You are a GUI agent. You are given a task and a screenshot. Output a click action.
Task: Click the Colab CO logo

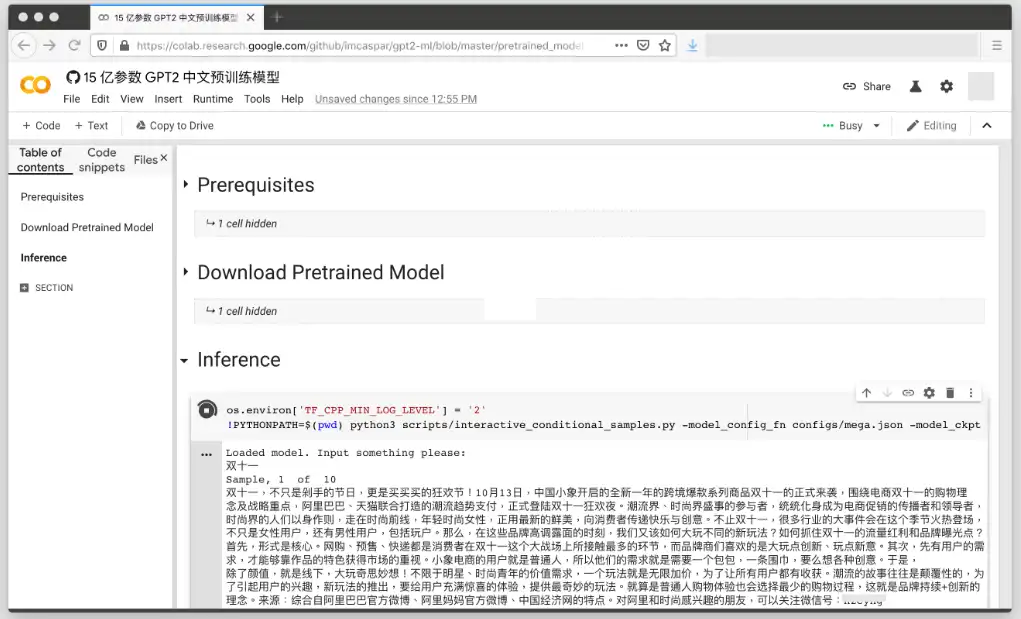[x=35, y=85]
